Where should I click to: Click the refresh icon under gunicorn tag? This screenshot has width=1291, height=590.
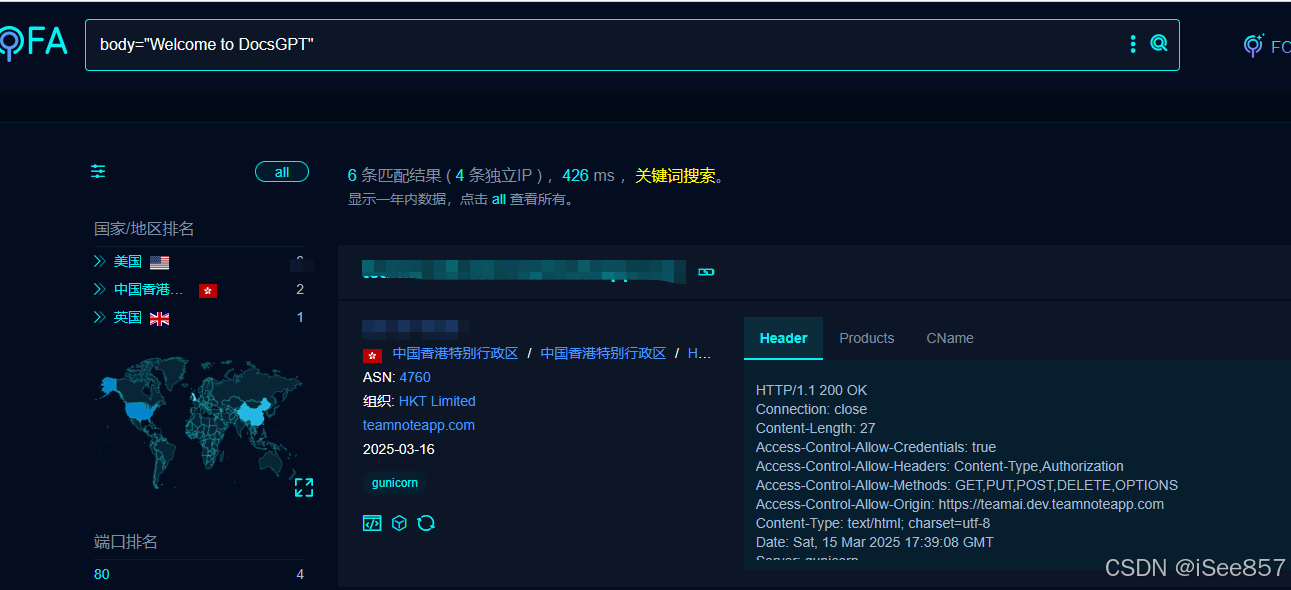(x=426, y=523)
